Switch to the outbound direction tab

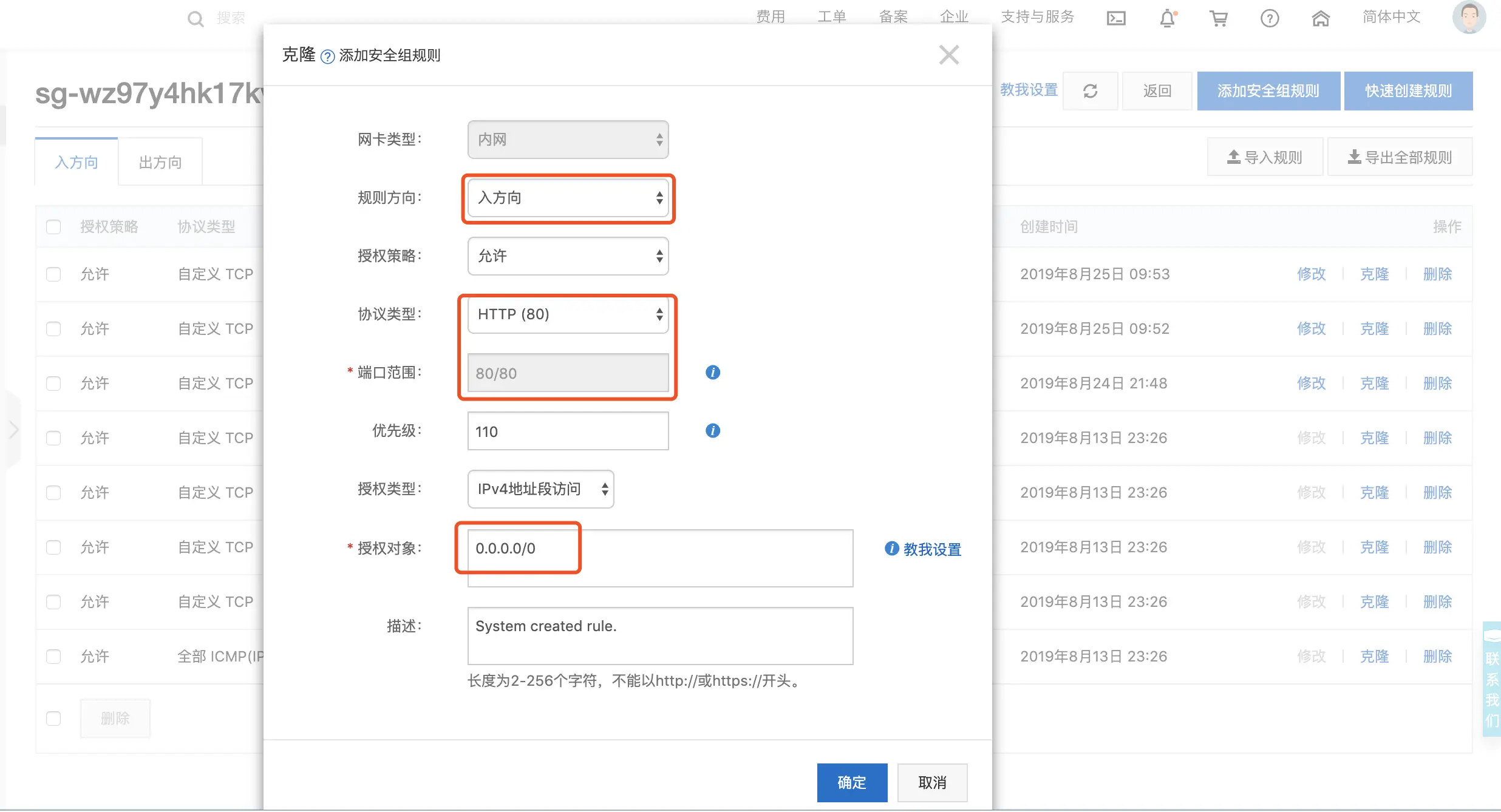(x=160, y=163)
